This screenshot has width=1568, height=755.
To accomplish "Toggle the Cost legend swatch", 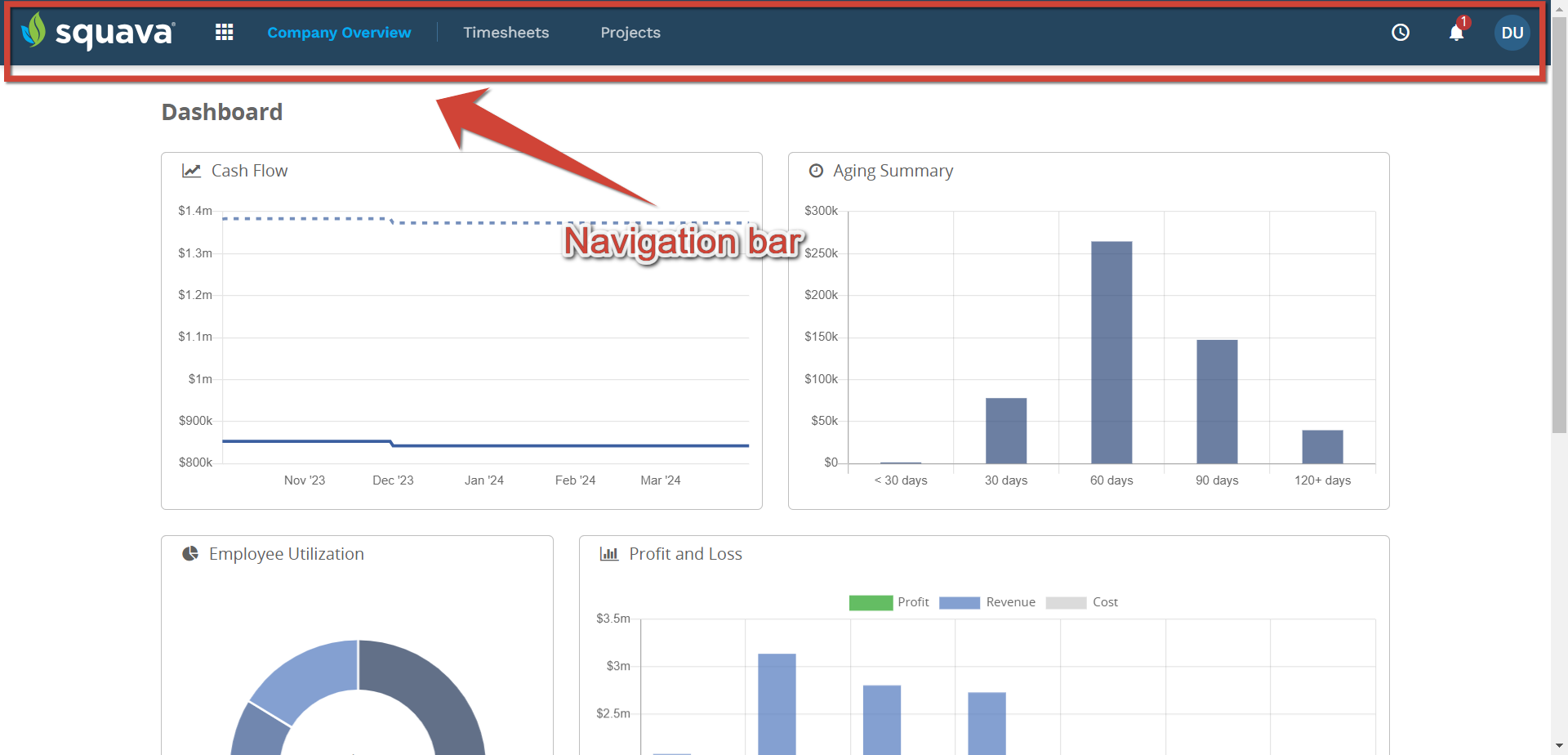I will pyautogui.click(x=1066, y=602).
